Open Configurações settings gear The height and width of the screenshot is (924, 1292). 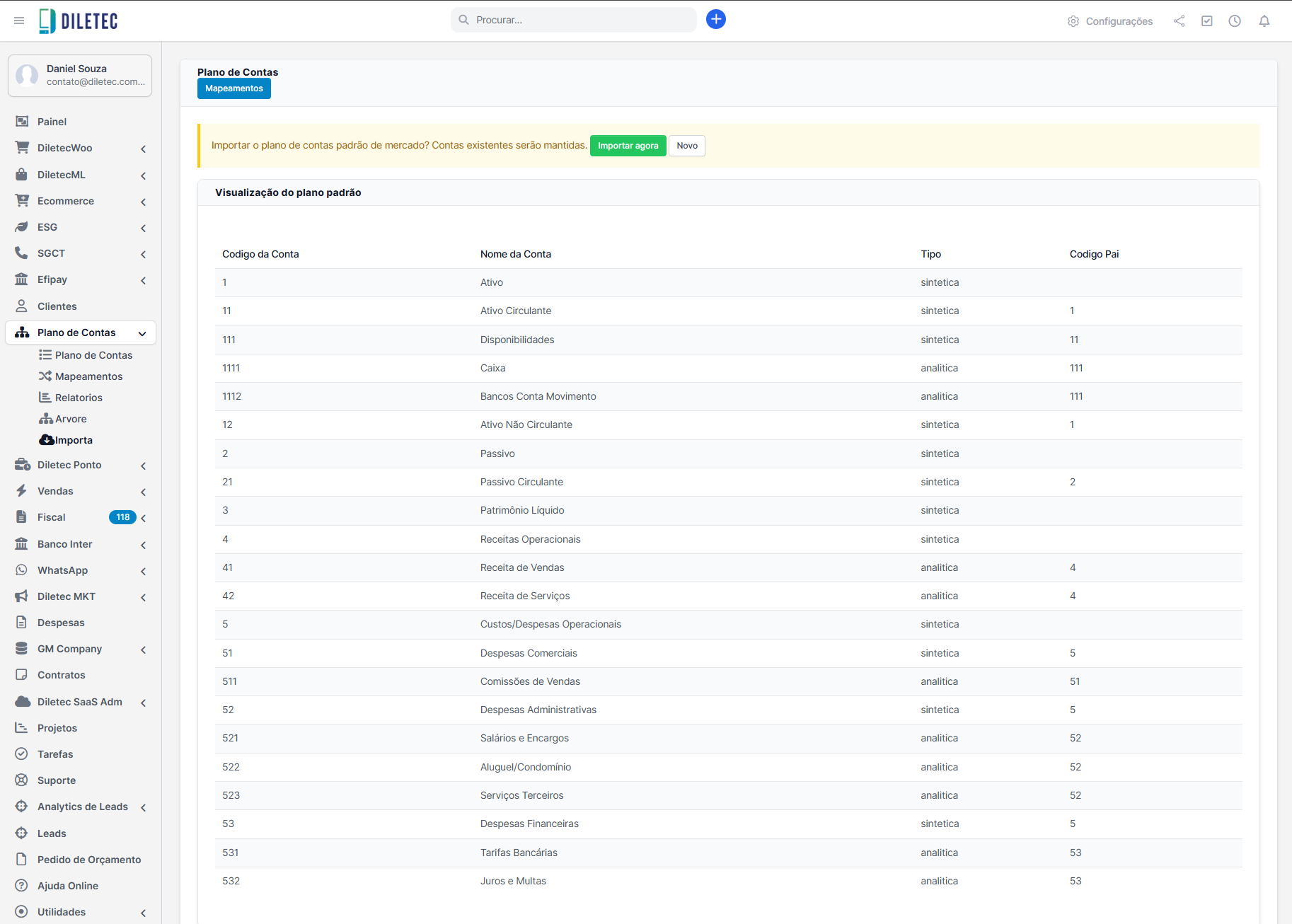click(1109, 21)
